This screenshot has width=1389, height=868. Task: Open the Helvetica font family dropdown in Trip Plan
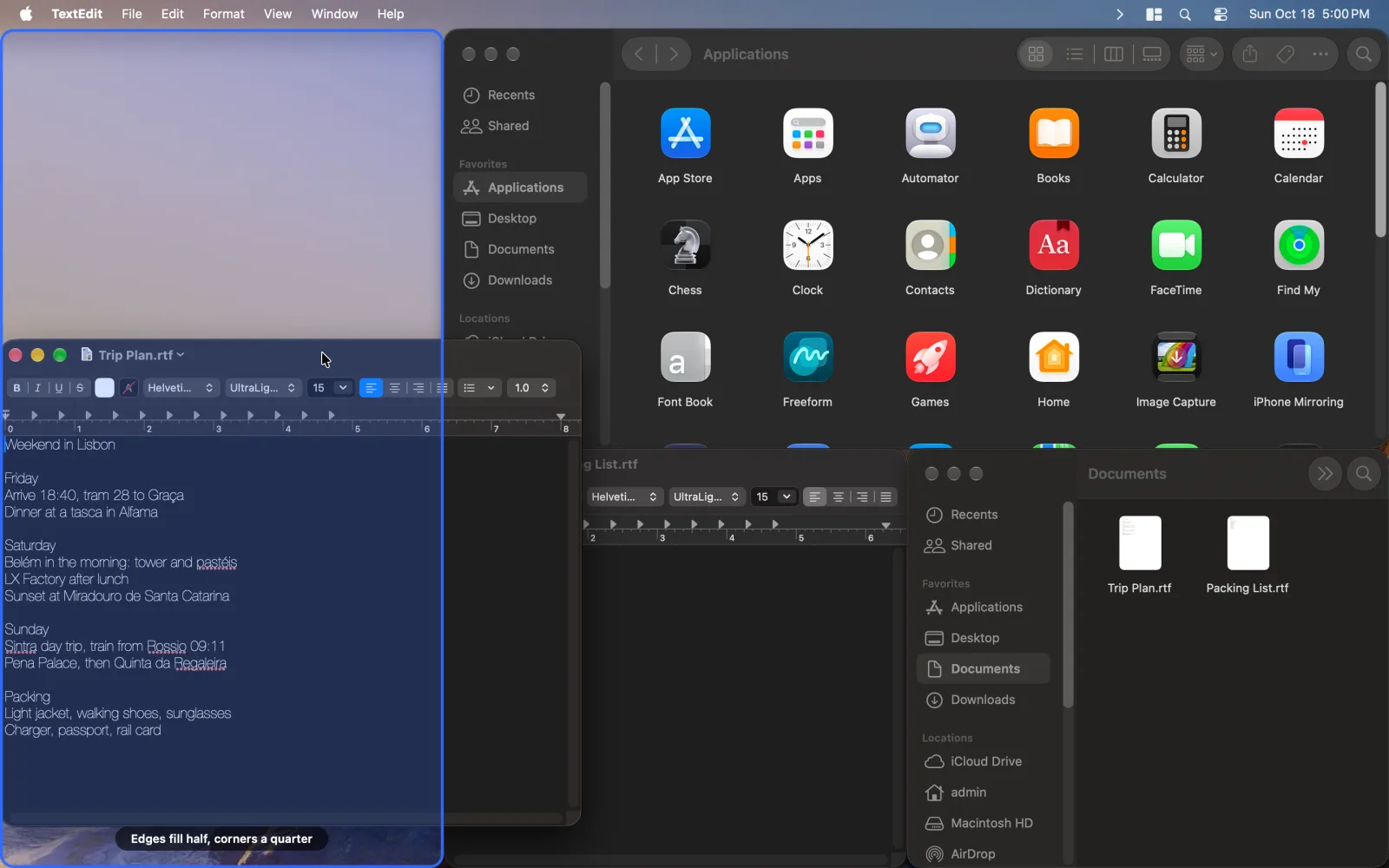181,388
